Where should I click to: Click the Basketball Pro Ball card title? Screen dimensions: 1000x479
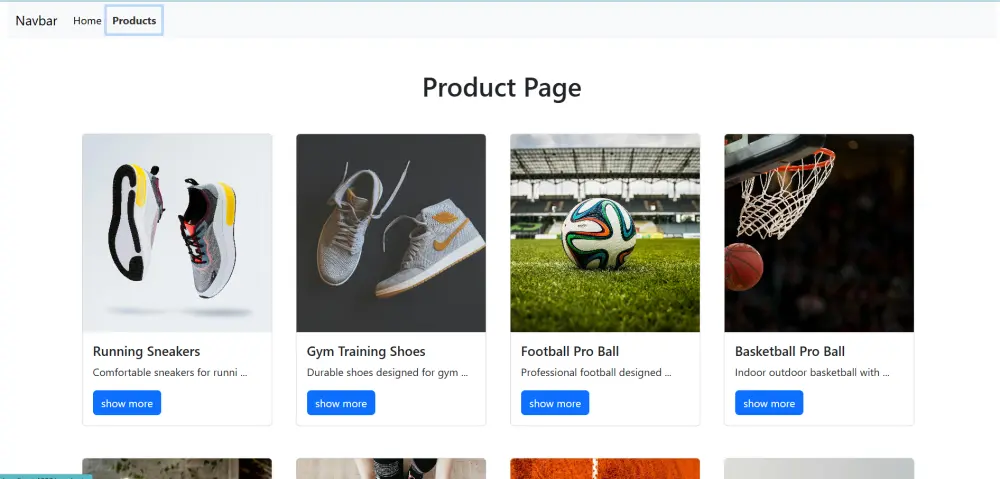coord(790,351)
